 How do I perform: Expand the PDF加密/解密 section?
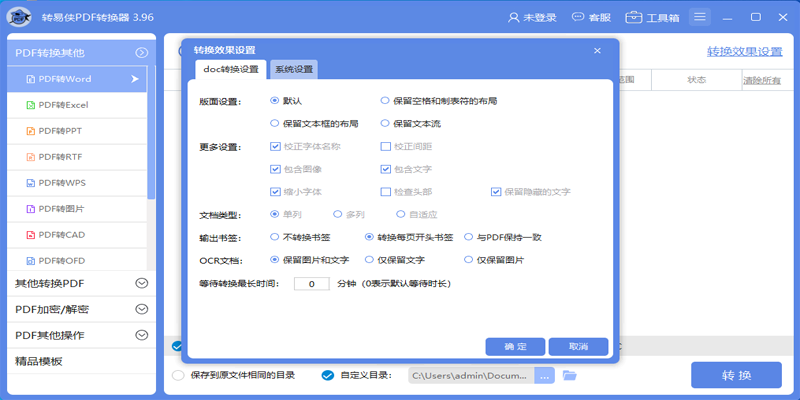click(141, 309)
